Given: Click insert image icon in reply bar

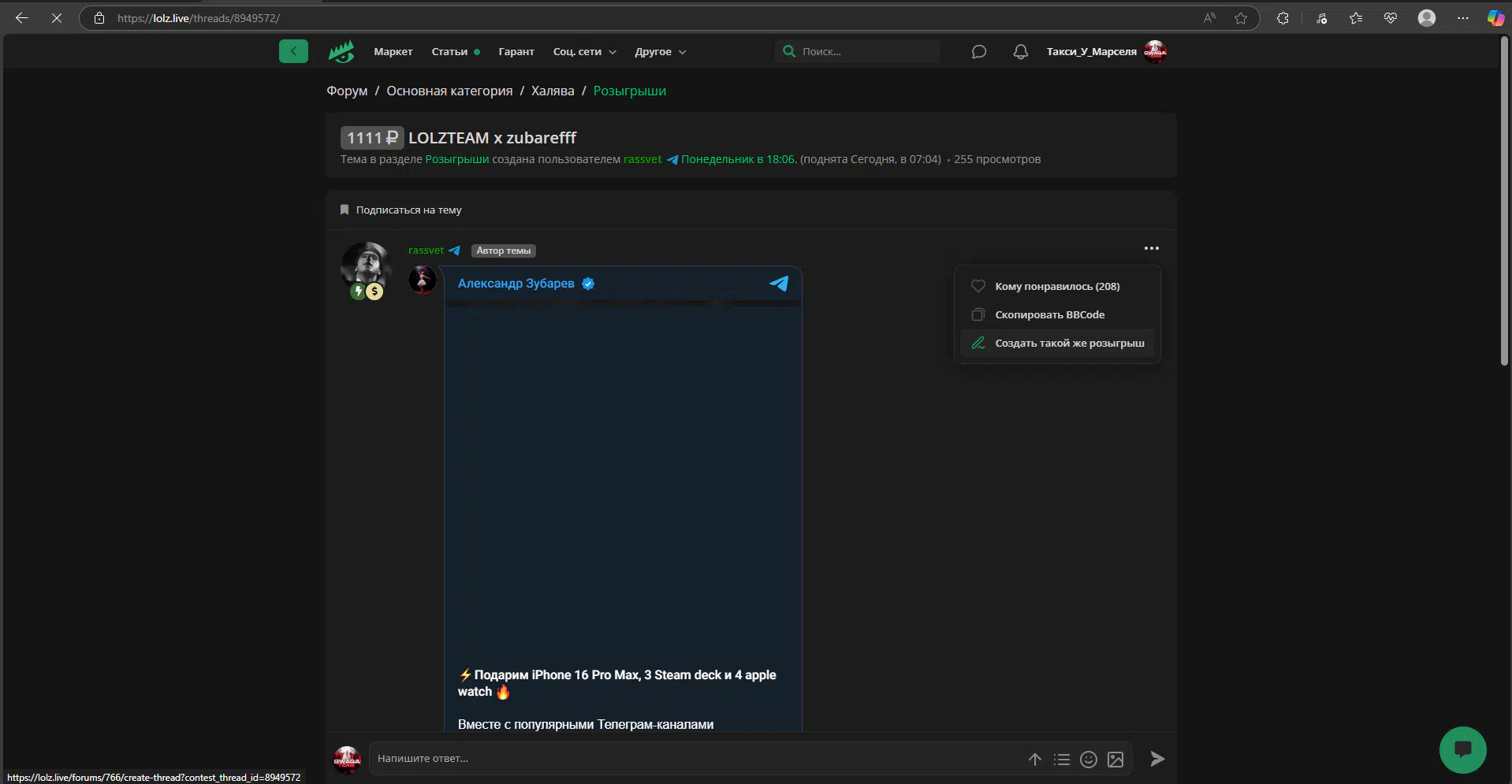Looking at the screenshot, I should click(x=1115, y=760).
